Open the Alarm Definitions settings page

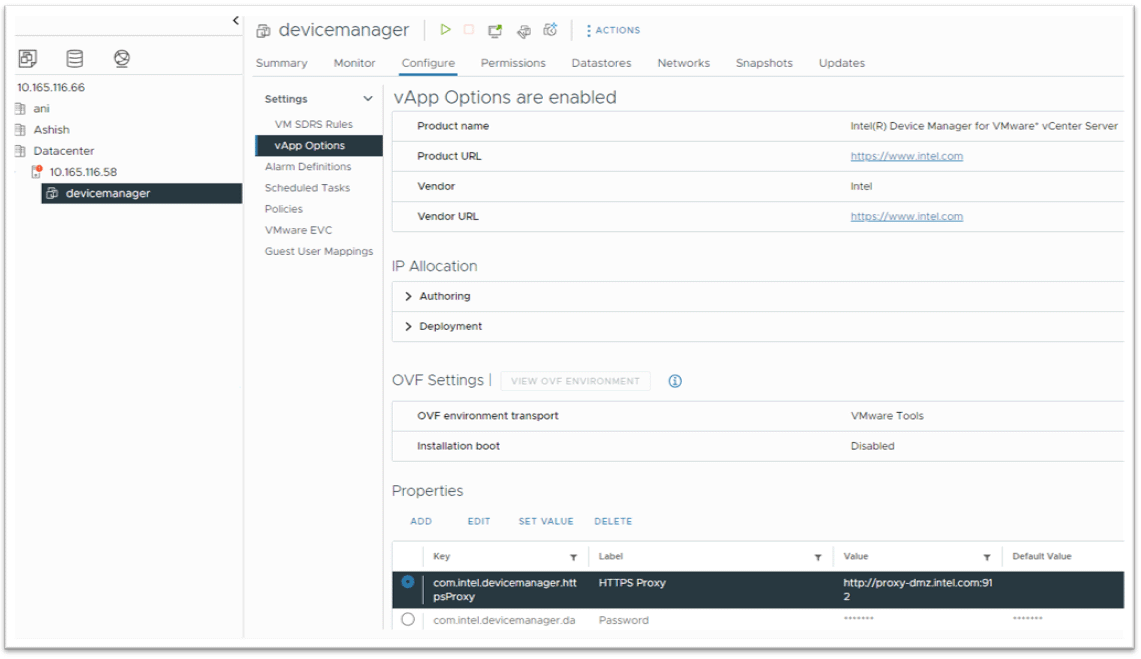[x=308, y=167]
